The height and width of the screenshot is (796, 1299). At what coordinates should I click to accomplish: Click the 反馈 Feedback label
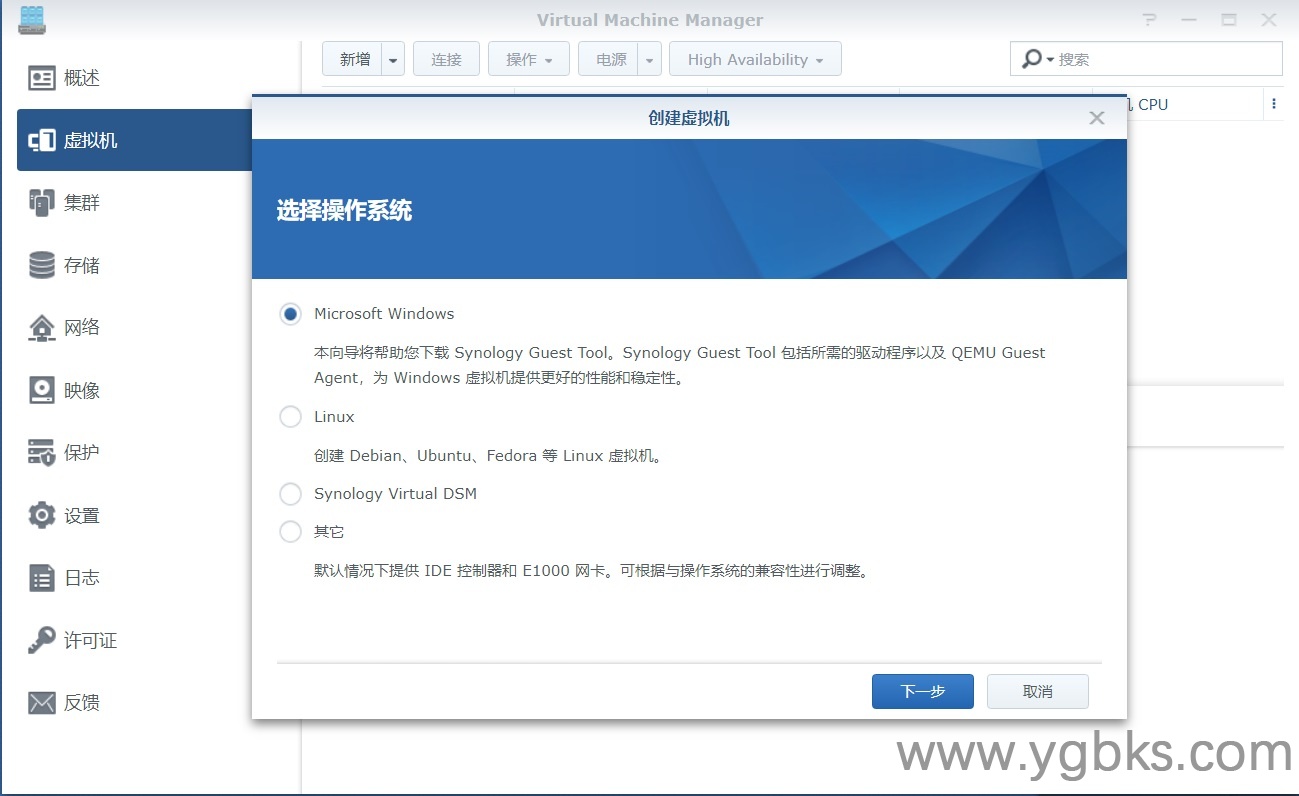tap(82, 703)
